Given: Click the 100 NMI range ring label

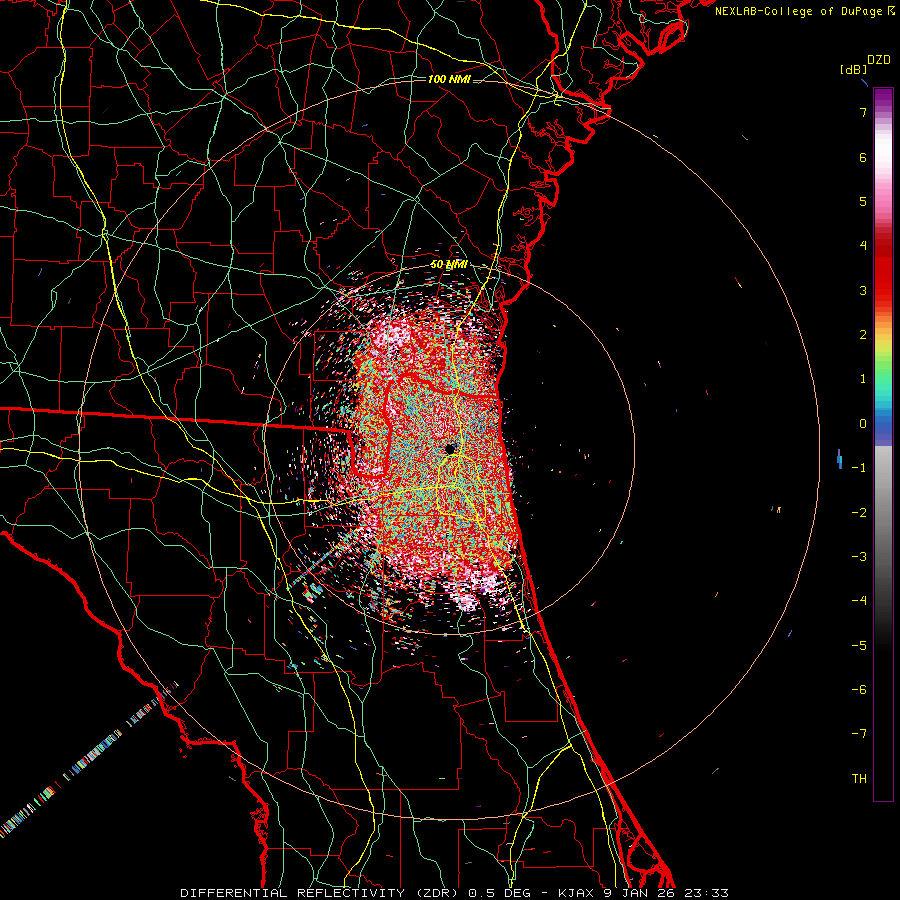Looking at the screenshot, I should (449, 79).
